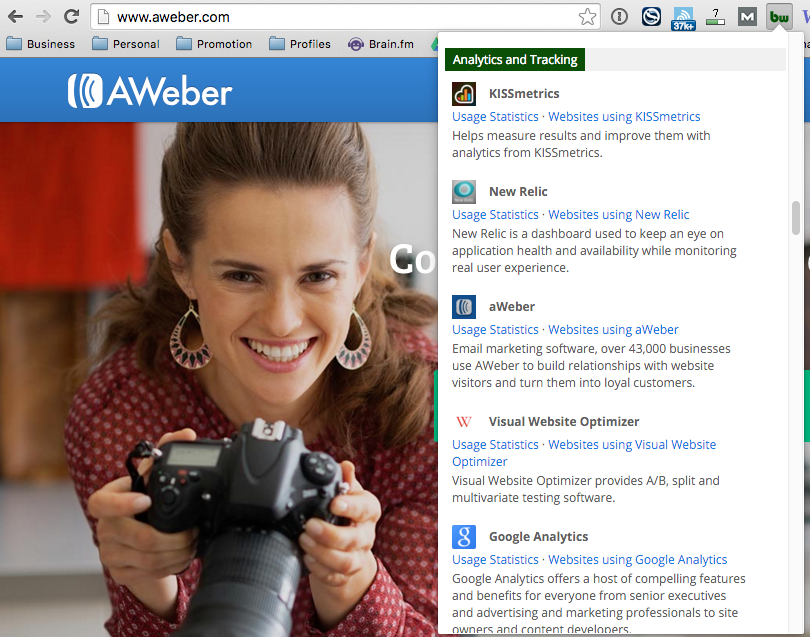Open Usage Statistics for Visual Website Optimizer
Screen dimensions: 810x637
click(495, 445)
